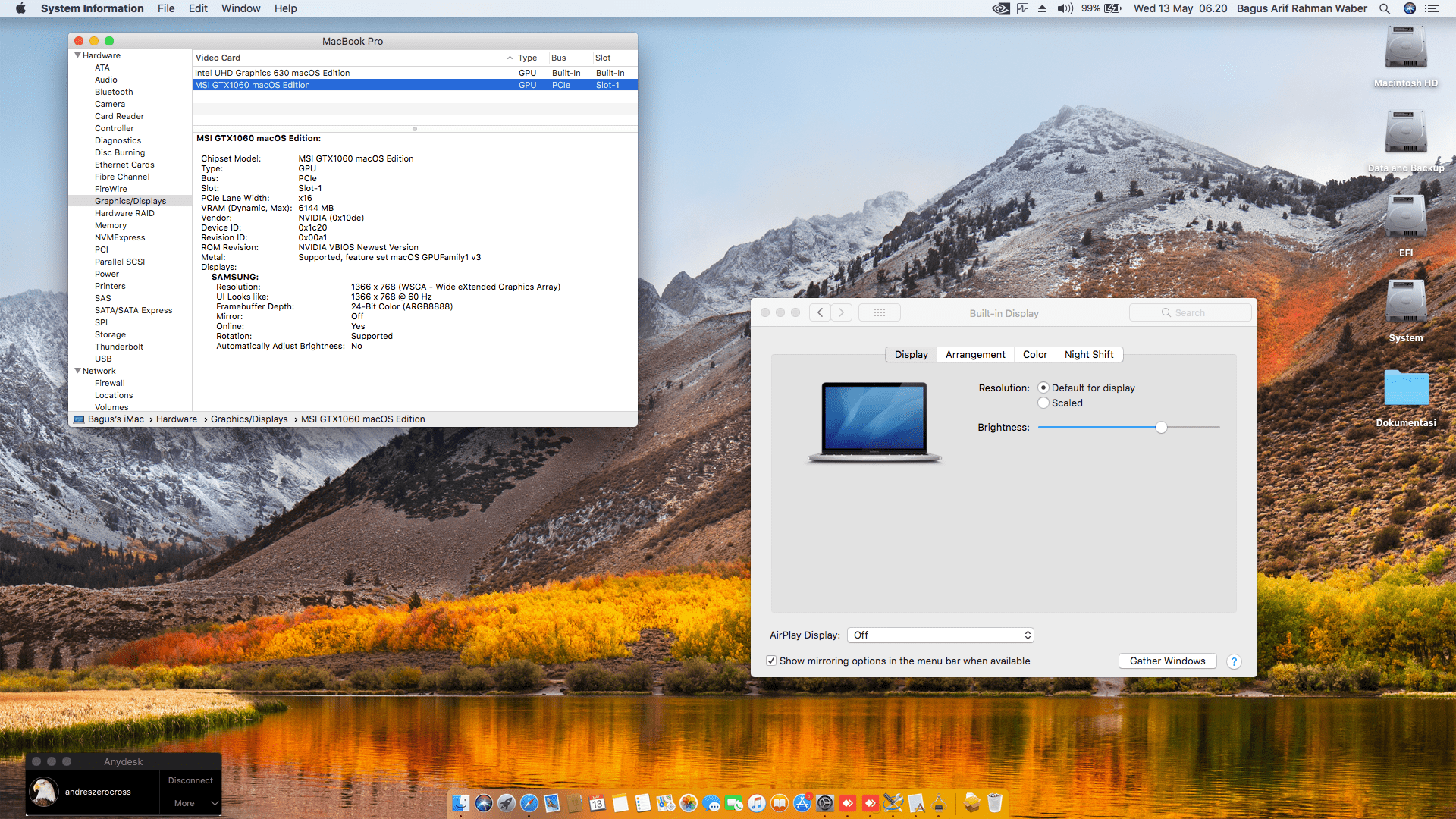Select the Scaled resolution option
This screenshot has width=1456, height=819.
[x=1043, y=403]
